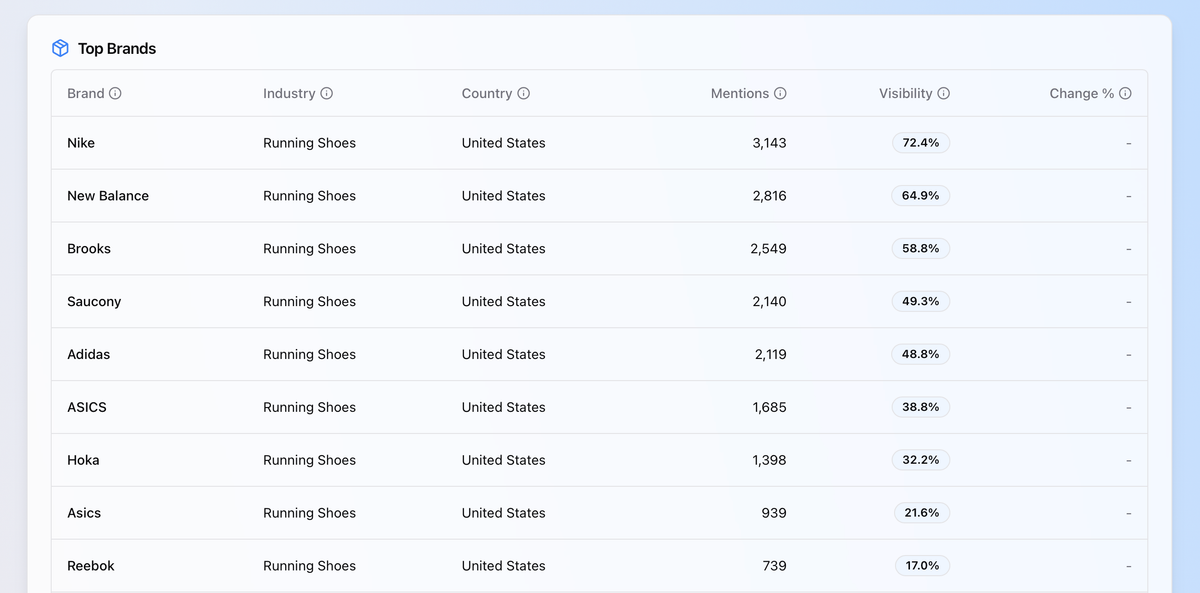Click the 939 mentions value
This screenshot has height=593, width=1200.
tap(774, 513)
